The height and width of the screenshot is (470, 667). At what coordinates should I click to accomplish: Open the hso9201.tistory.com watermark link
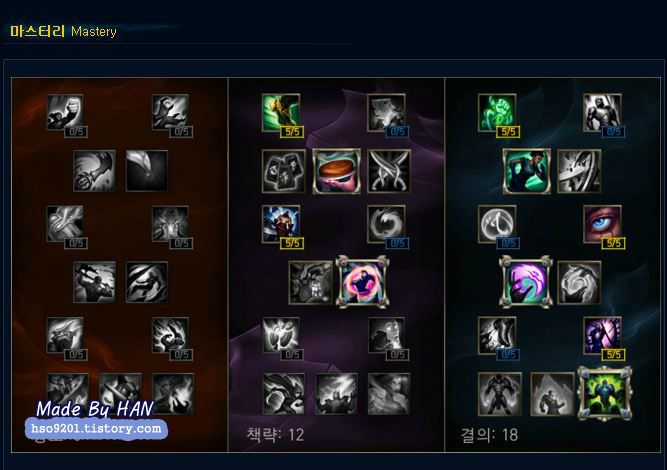coord(97,428)
